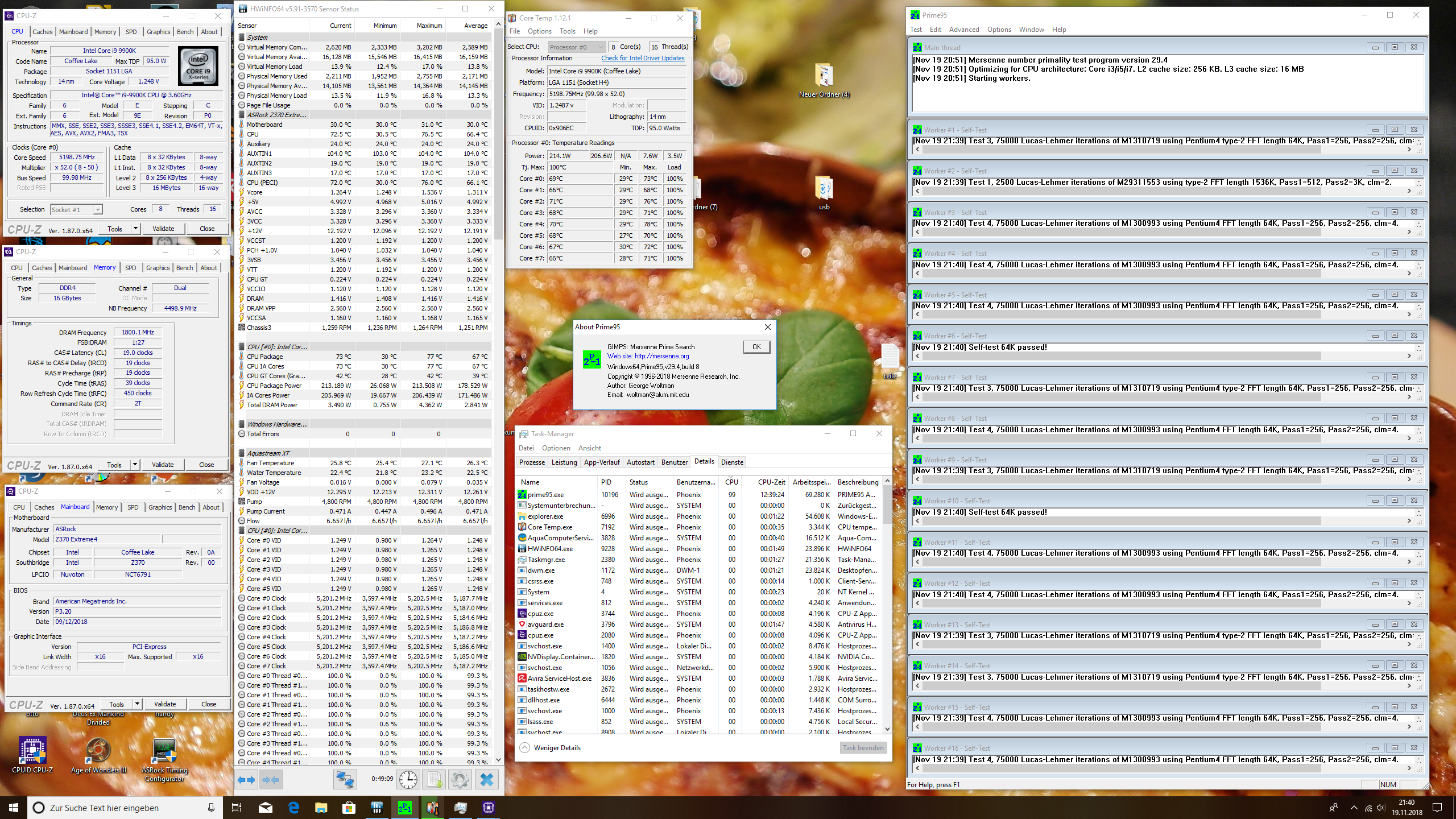
Task: Click HWiNFO remote network monitors icon
Action: click(345, 780)
